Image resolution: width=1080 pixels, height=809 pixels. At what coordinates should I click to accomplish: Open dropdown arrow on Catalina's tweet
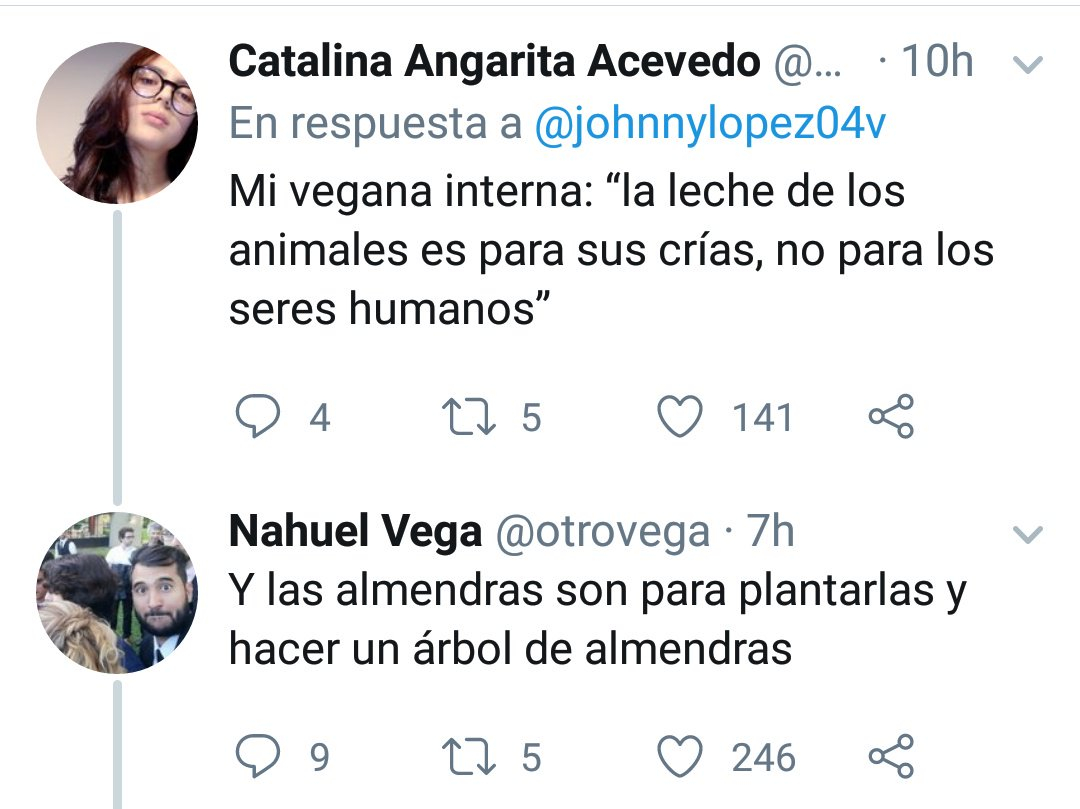point(1027,66)
